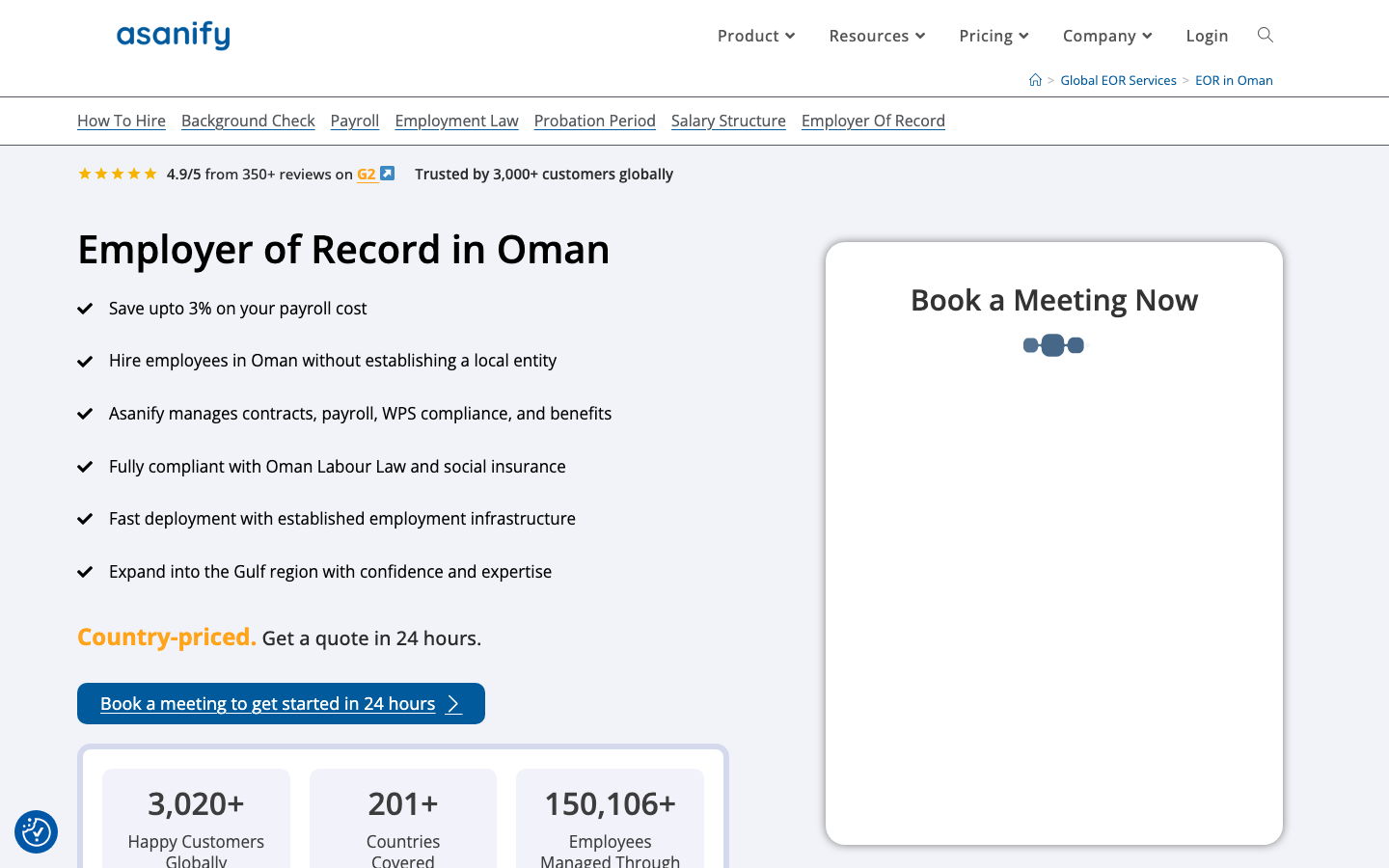Click the asanify logo
This screenshot has height=868, width=1389.
coord(174,36)
